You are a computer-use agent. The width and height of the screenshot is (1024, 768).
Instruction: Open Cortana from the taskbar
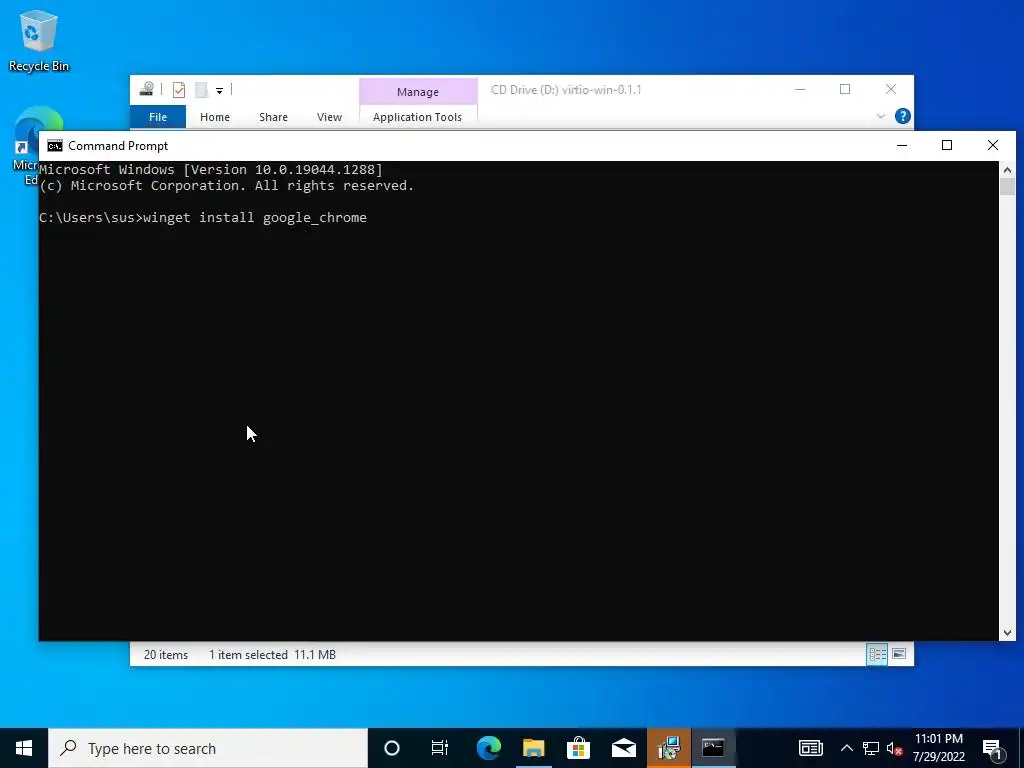[x=392, y=748]
